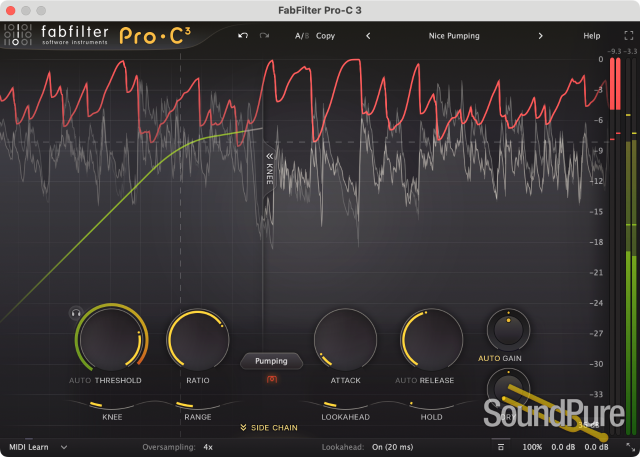640x457 pixels.
Task: Click the undo arrow in the header
Action: tap(243, 36)
